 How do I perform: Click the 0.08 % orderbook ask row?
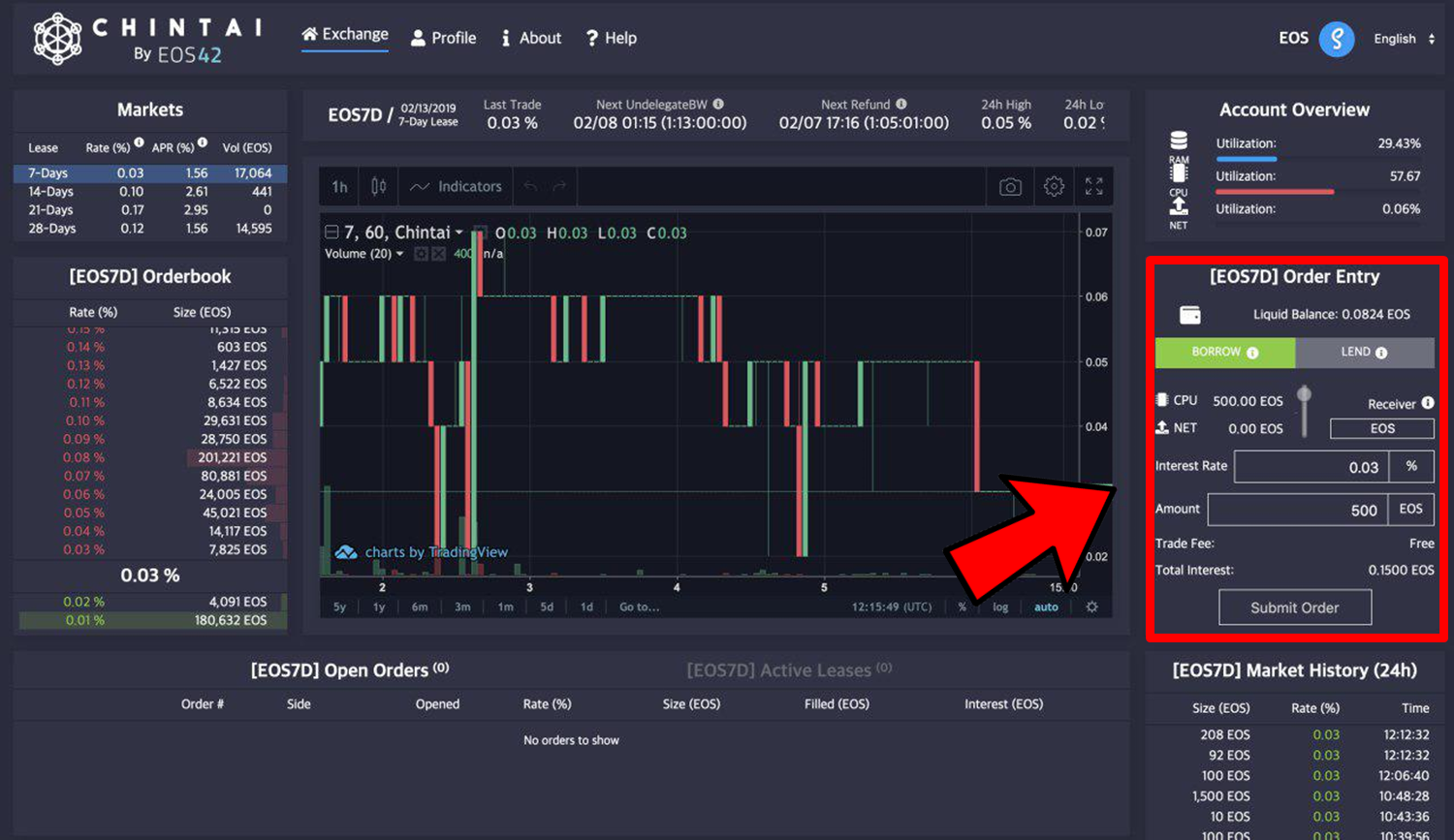pos(150,457)
